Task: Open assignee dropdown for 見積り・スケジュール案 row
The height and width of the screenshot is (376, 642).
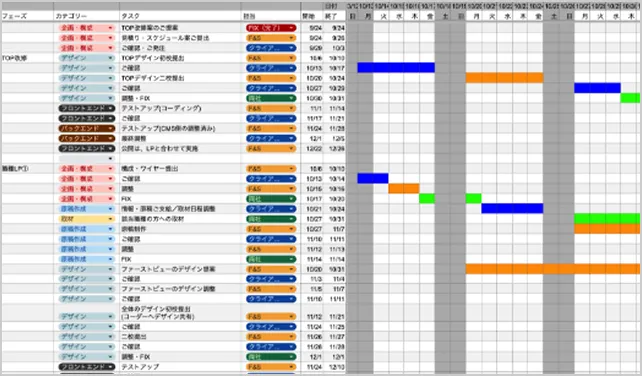Action: (271, 38)
